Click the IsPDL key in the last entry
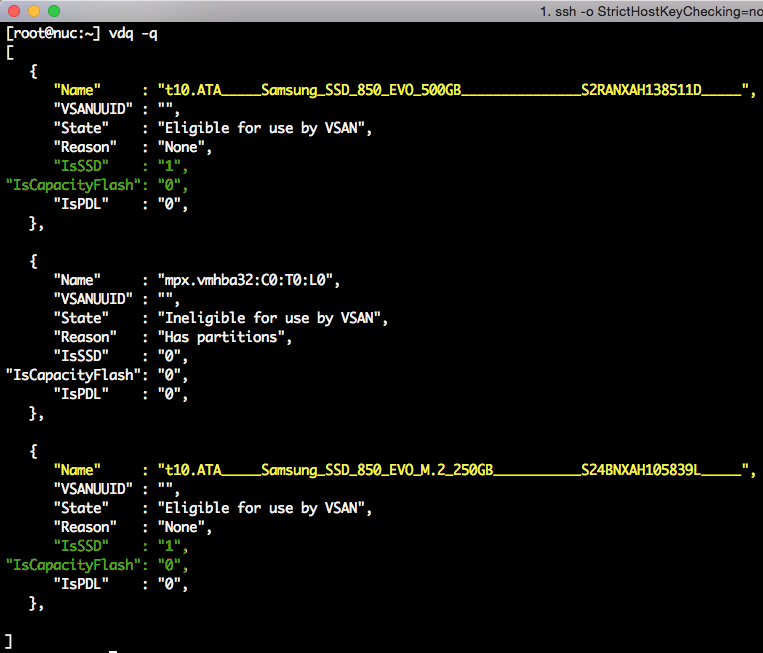763x653 pixels. [x=81, y=584]
